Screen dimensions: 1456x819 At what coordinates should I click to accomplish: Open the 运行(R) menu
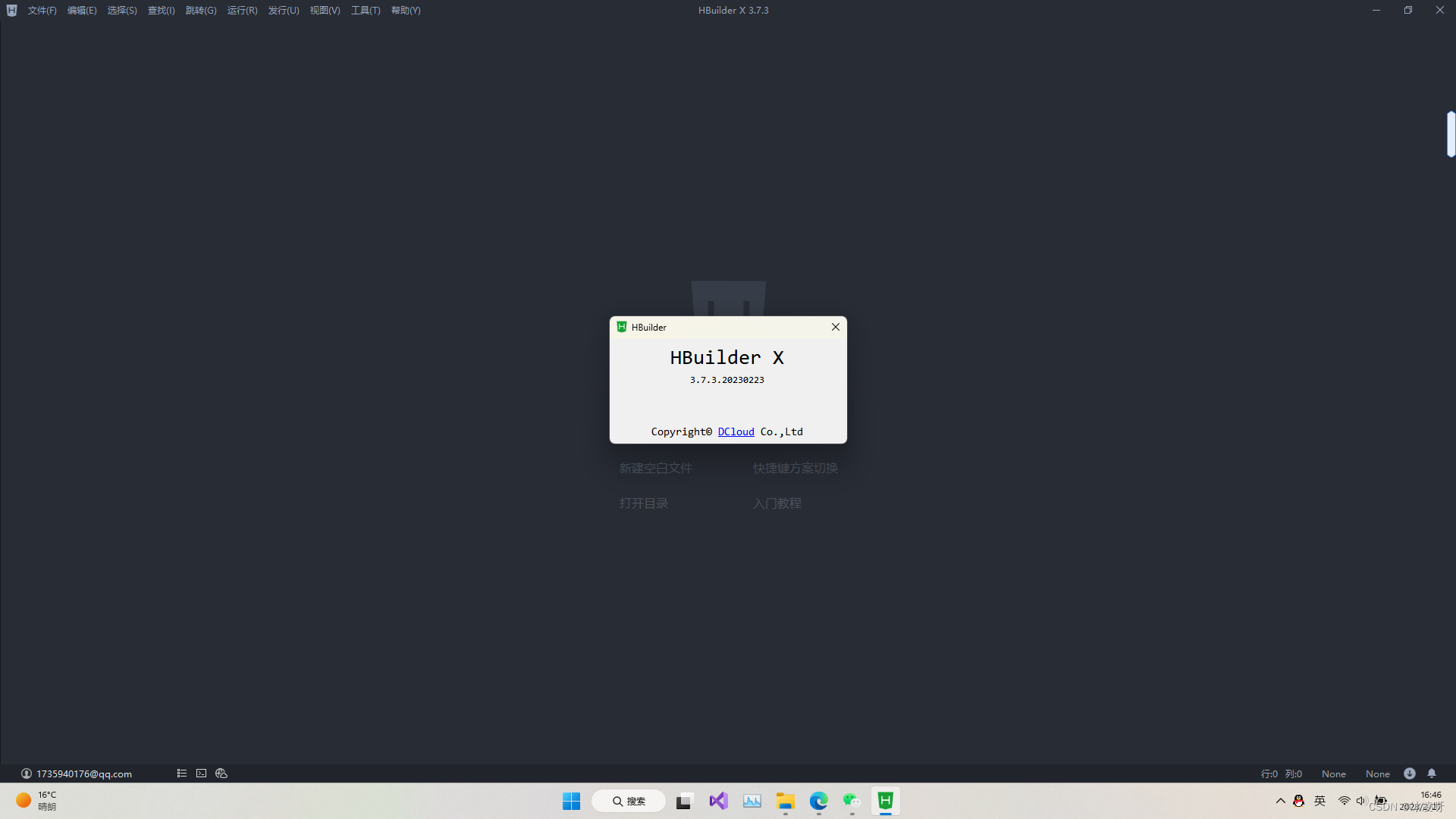(x=242, y=11)
